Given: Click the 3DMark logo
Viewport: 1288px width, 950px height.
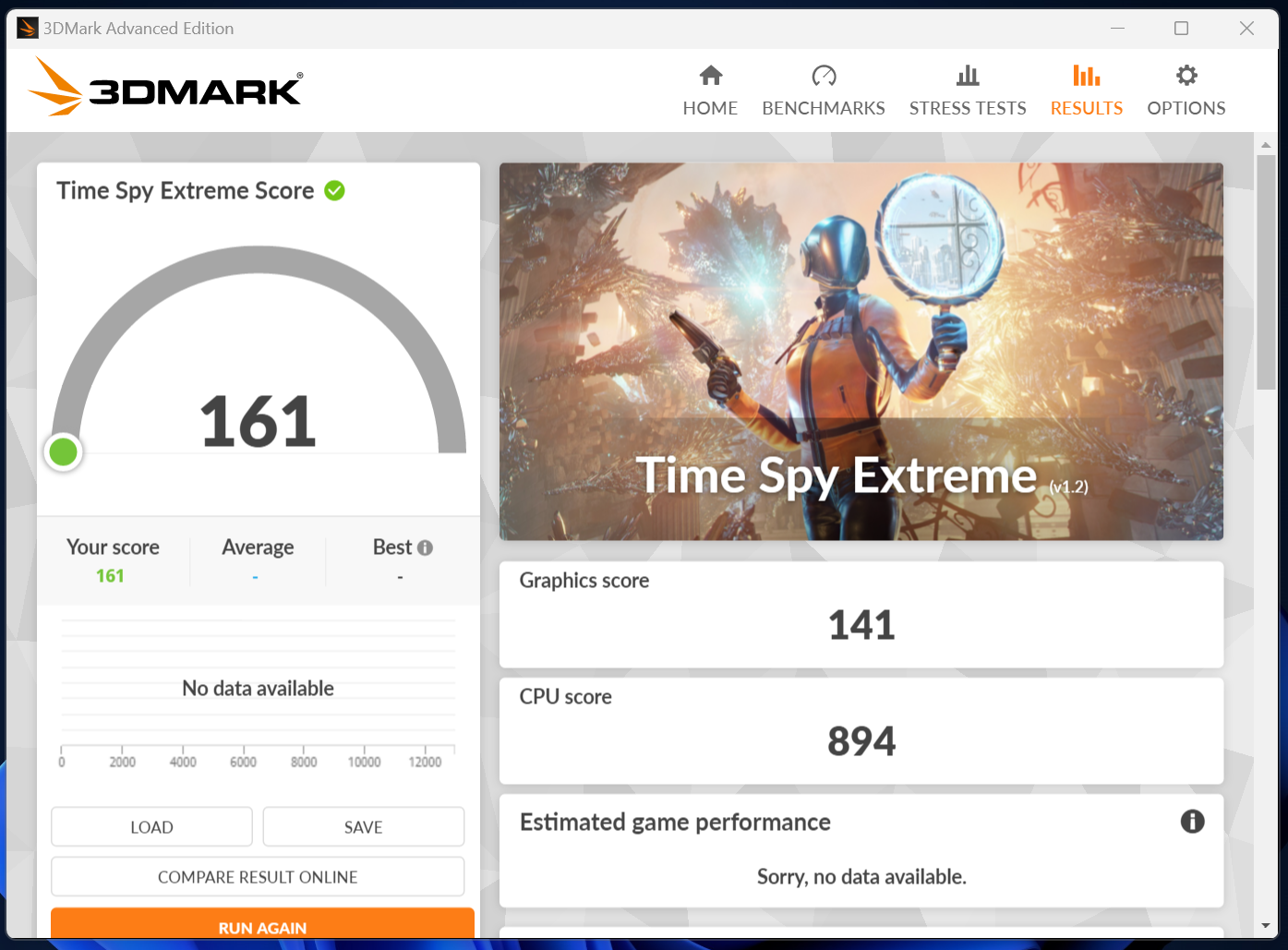Looking at the screenshot, I should [166, 88].
